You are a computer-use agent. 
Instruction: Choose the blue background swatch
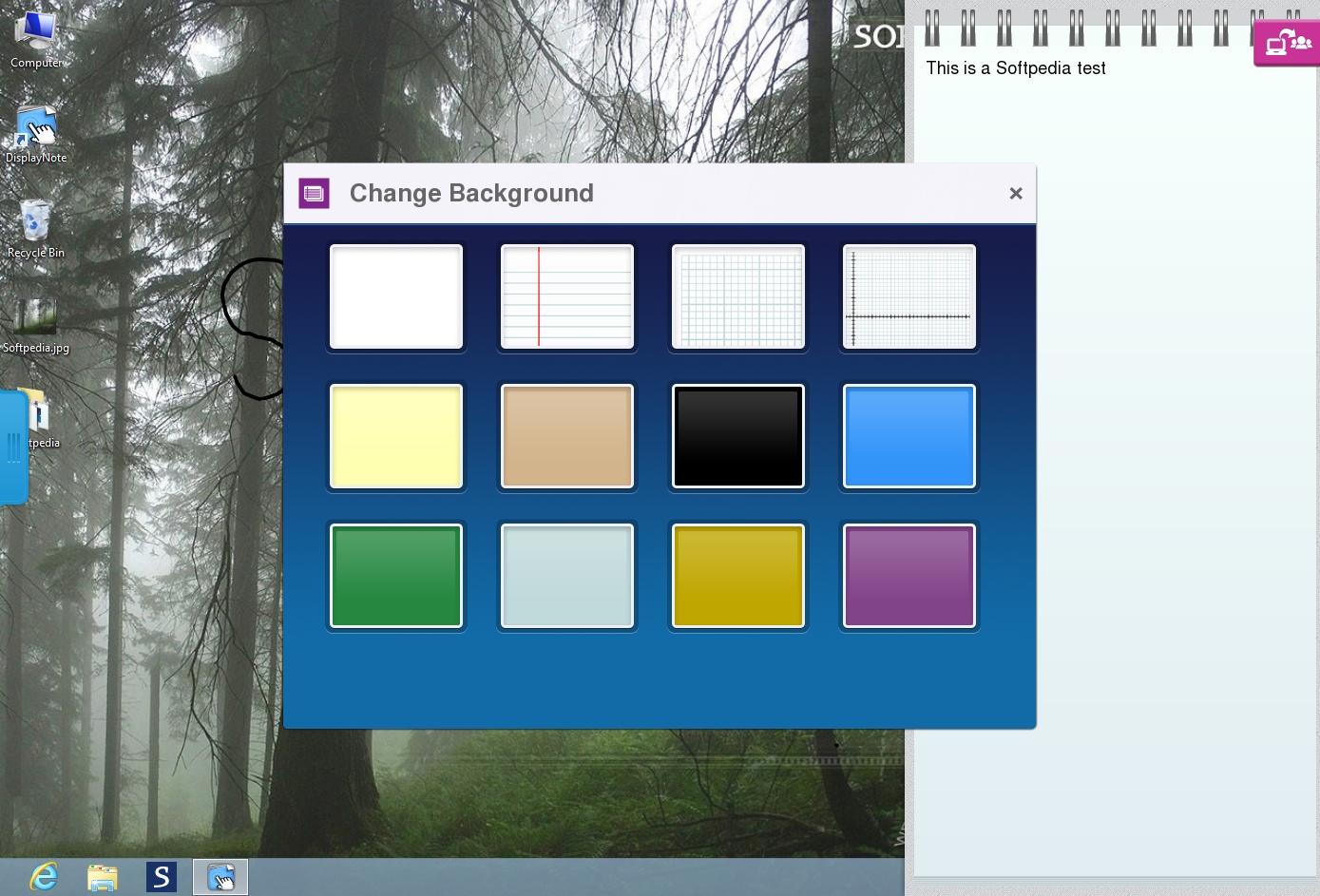click(x=909, y=436)
